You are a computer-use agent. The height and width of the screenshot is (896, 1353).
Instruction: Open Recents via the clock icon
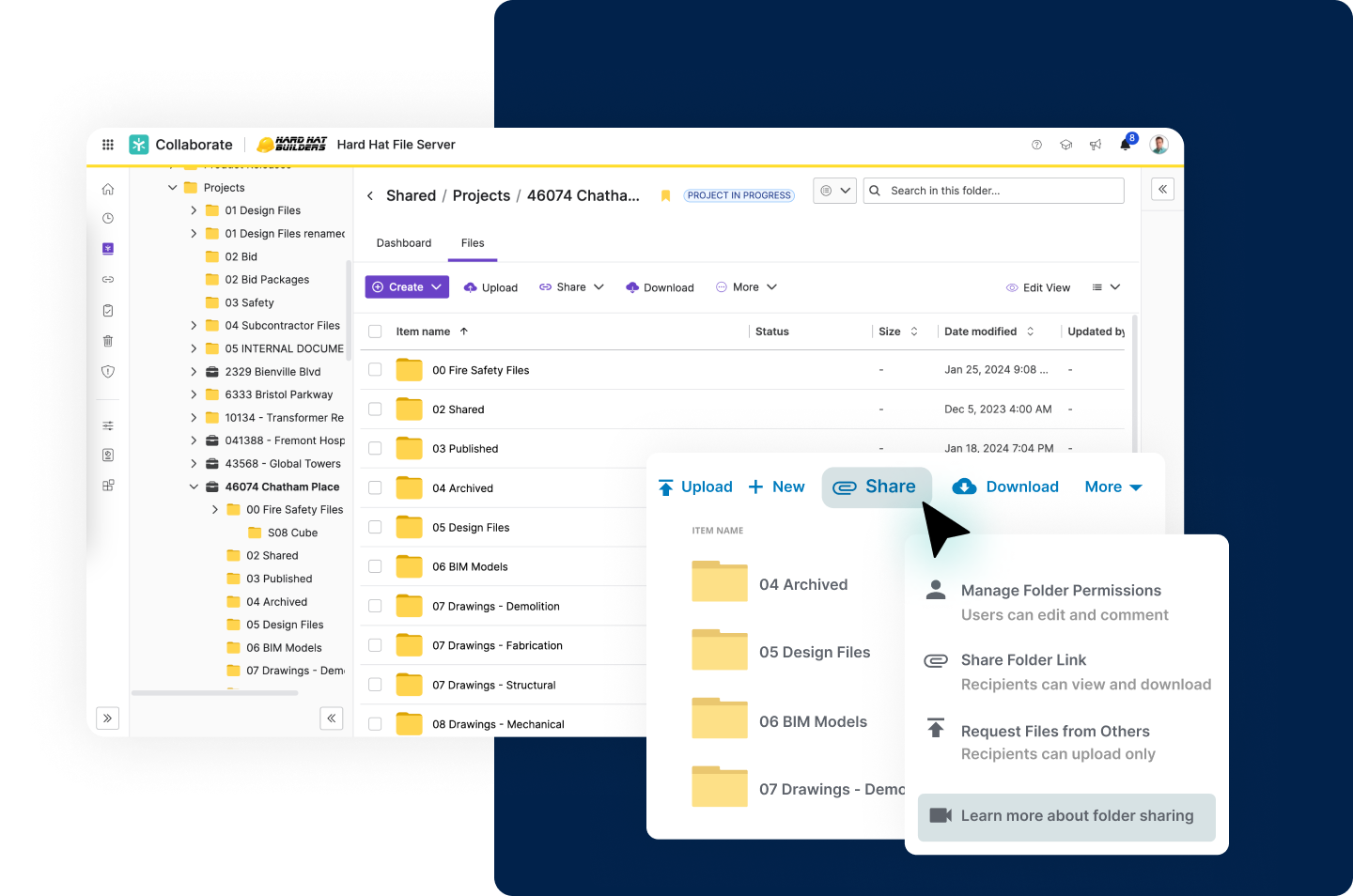pyautogui.click(x=107, y=218)
